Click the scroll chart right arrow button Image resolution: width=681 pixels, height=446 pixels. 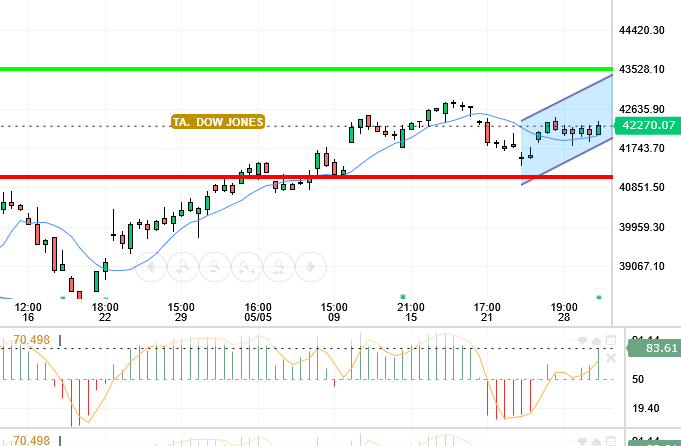point(311,267)
